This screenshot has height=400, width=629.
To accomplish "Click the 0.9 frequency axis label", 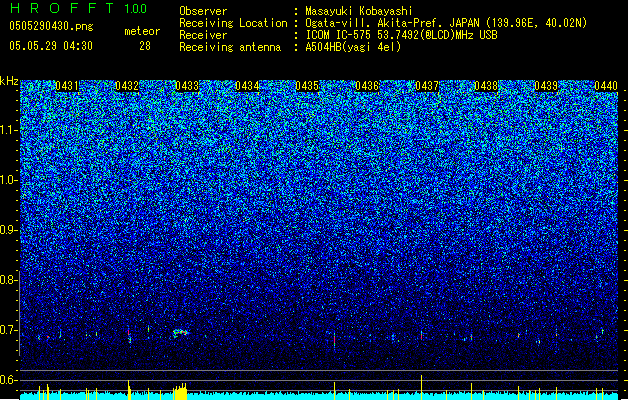I will 8,230.
